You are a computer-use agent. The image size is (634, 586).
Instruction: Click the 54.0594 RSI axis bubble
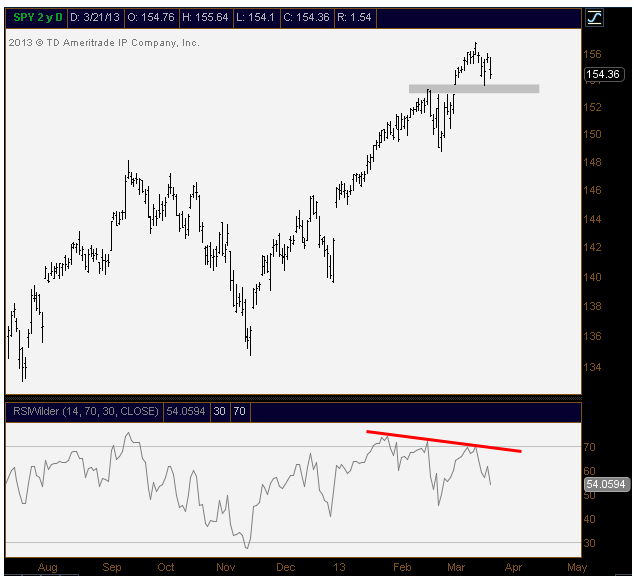[x=606, y=484]
